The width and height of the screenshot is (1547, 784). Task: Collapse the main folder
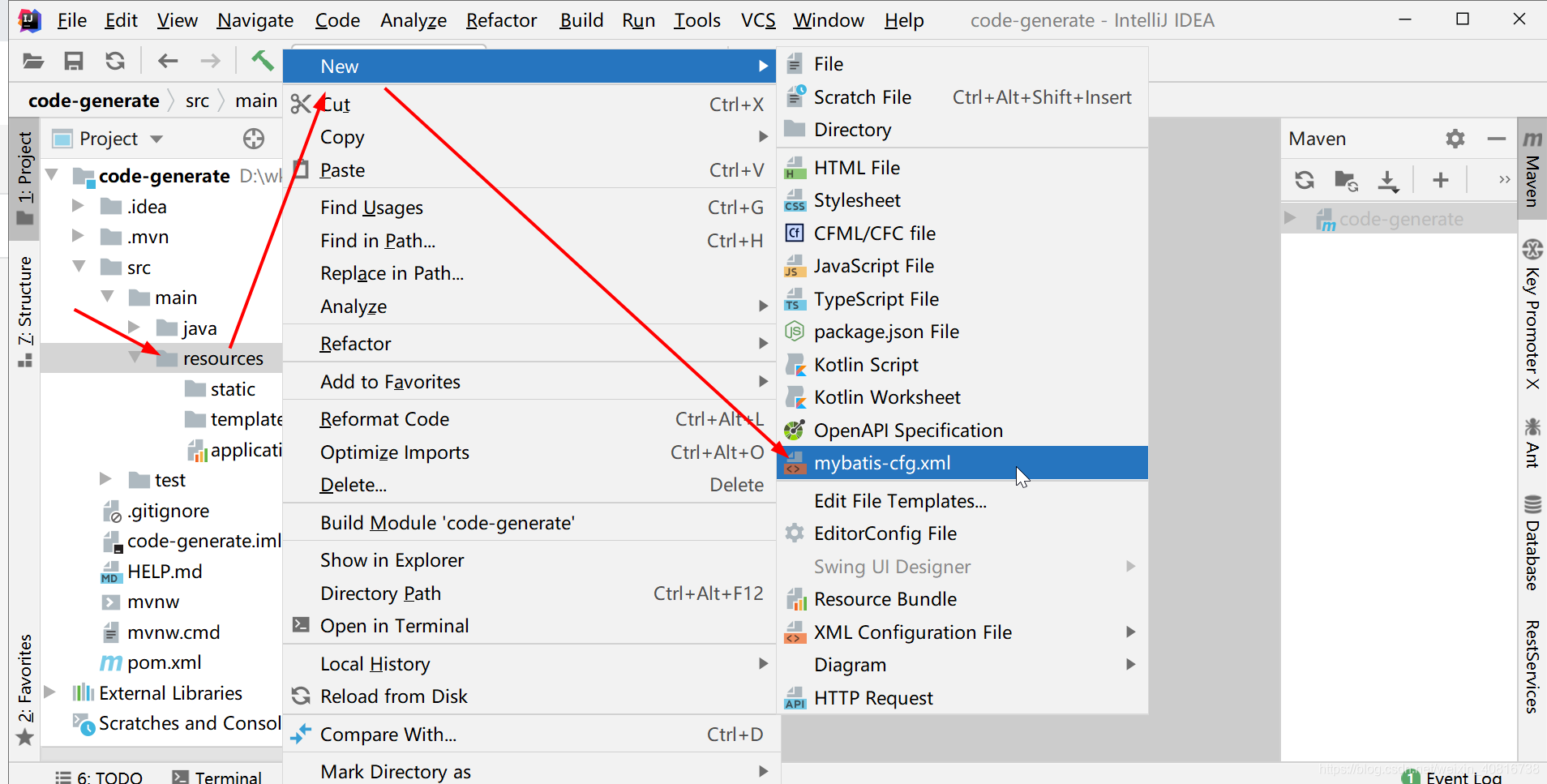pyautogui.click(x=107, y=297)
